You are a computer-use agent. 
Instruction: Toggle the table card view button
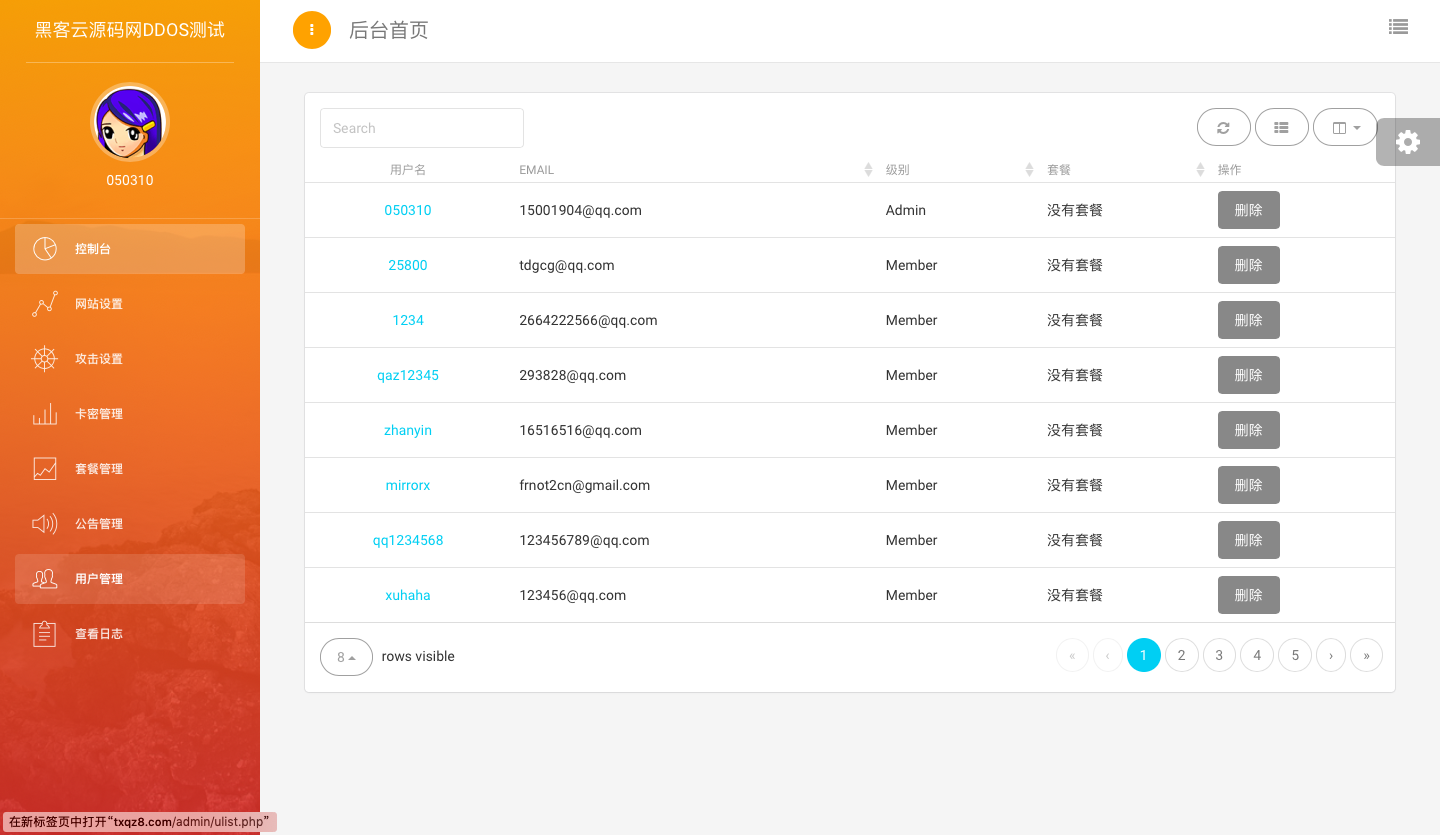pyautogui.click(x=1281, y=128)
